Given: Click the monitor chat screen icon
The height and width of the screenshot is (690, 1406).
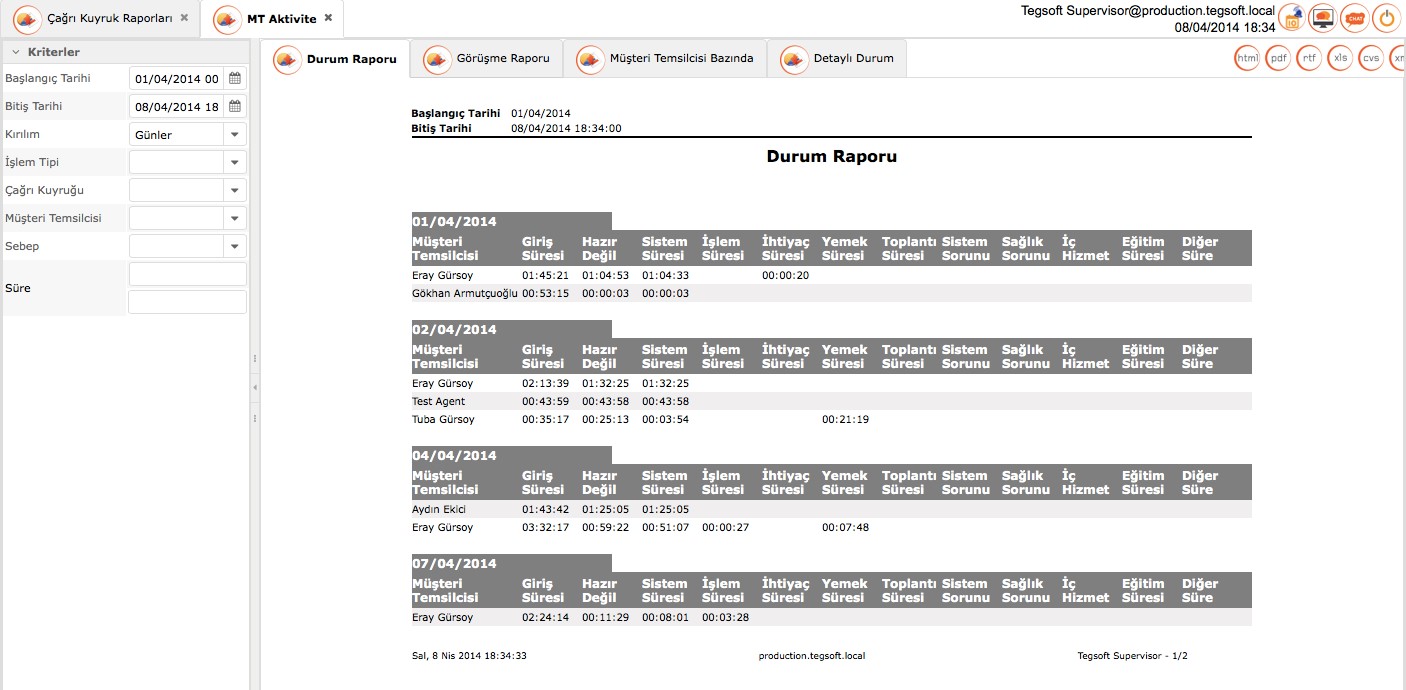Looking at the screenshot, I should (1324, 17).
